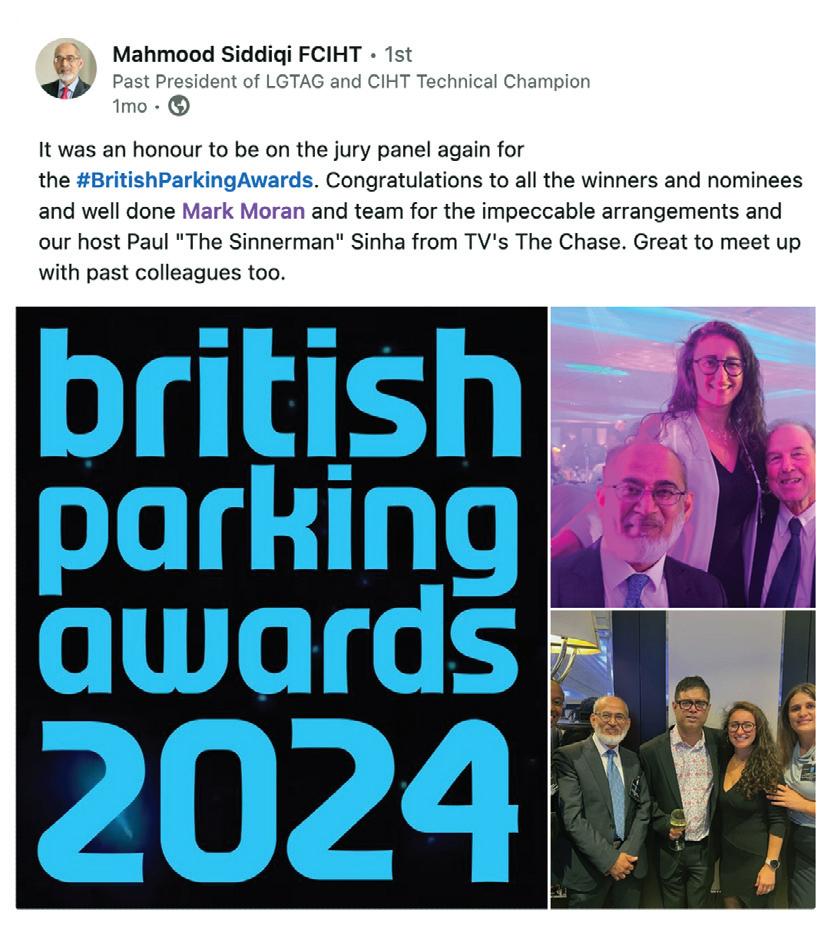The image size is (834, 932).
Task: Click the globe public visibility icon
Action: point(179,106)
